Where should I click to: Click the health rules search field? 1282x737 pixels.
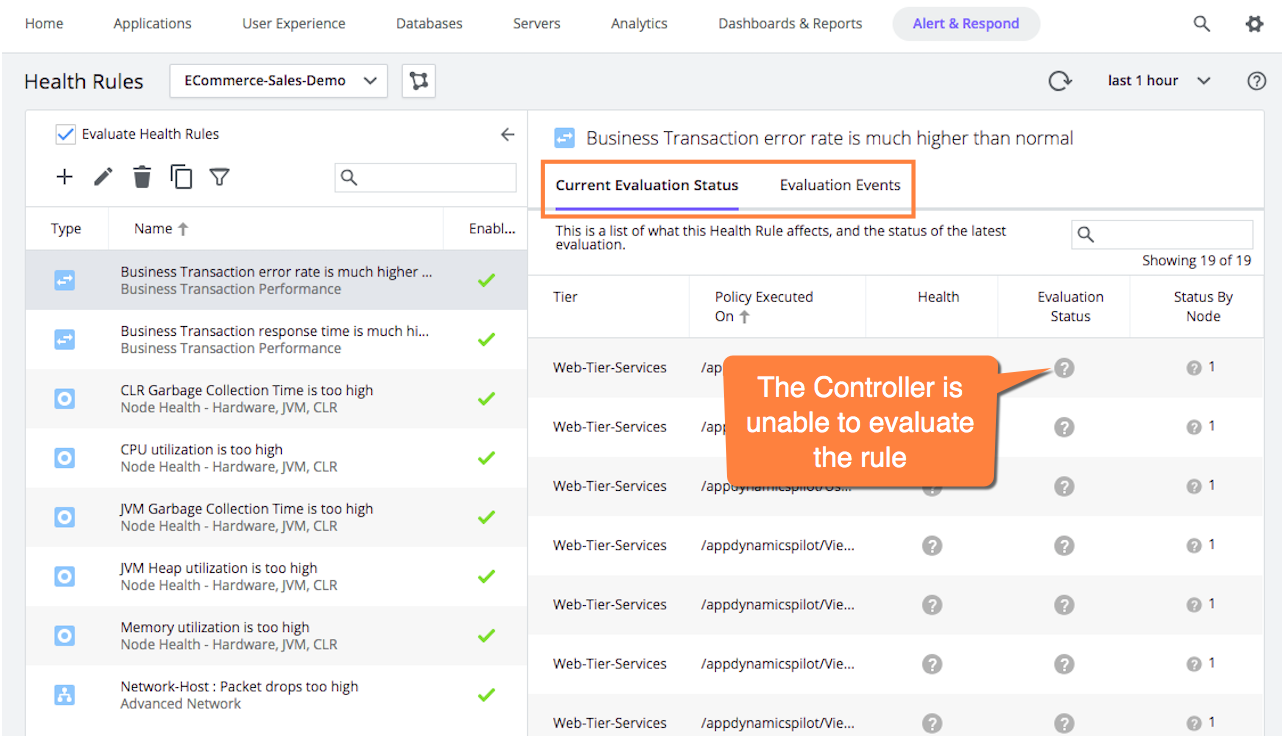coord(426,177)
